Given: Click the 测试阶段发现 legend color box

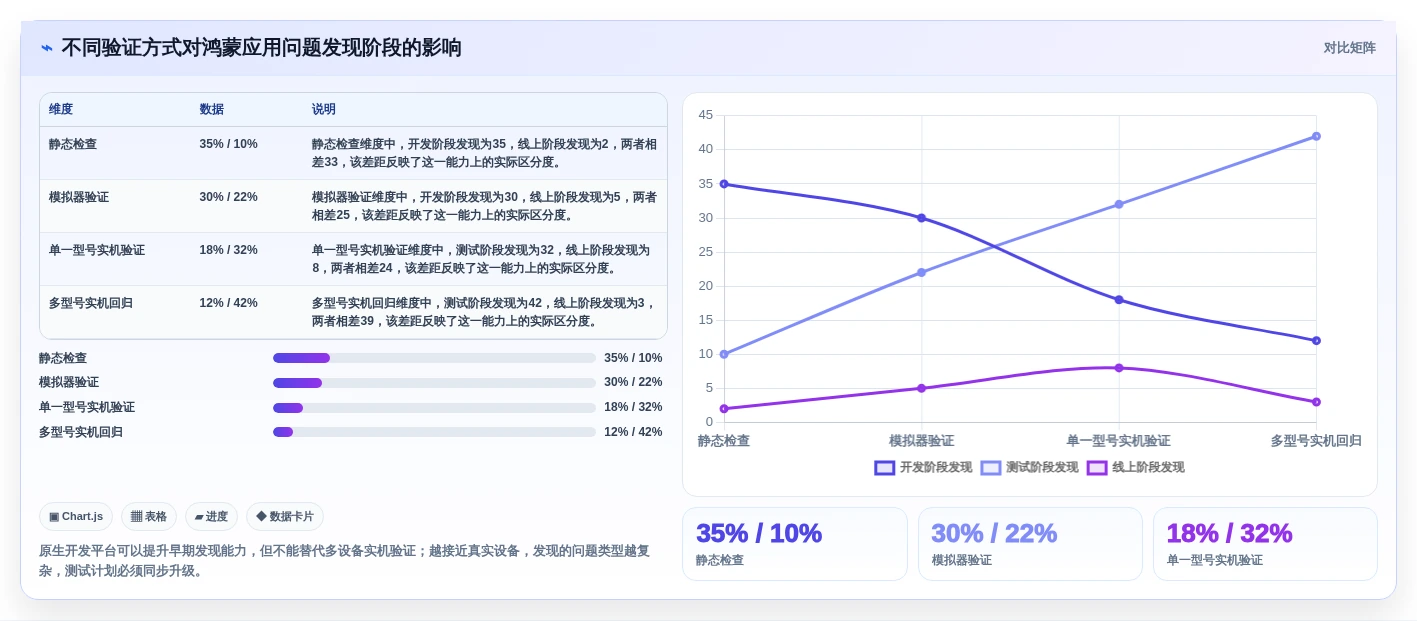Looking at the screenshot, I should click(x=991, y=468).
